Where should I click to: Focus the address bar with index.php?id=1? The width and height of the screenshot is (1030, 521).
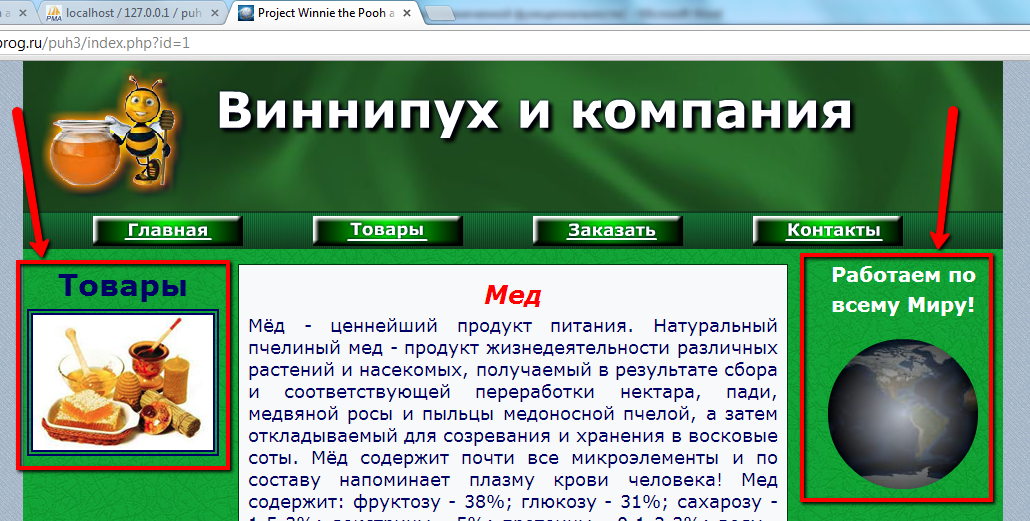click(x=515, y=43)
